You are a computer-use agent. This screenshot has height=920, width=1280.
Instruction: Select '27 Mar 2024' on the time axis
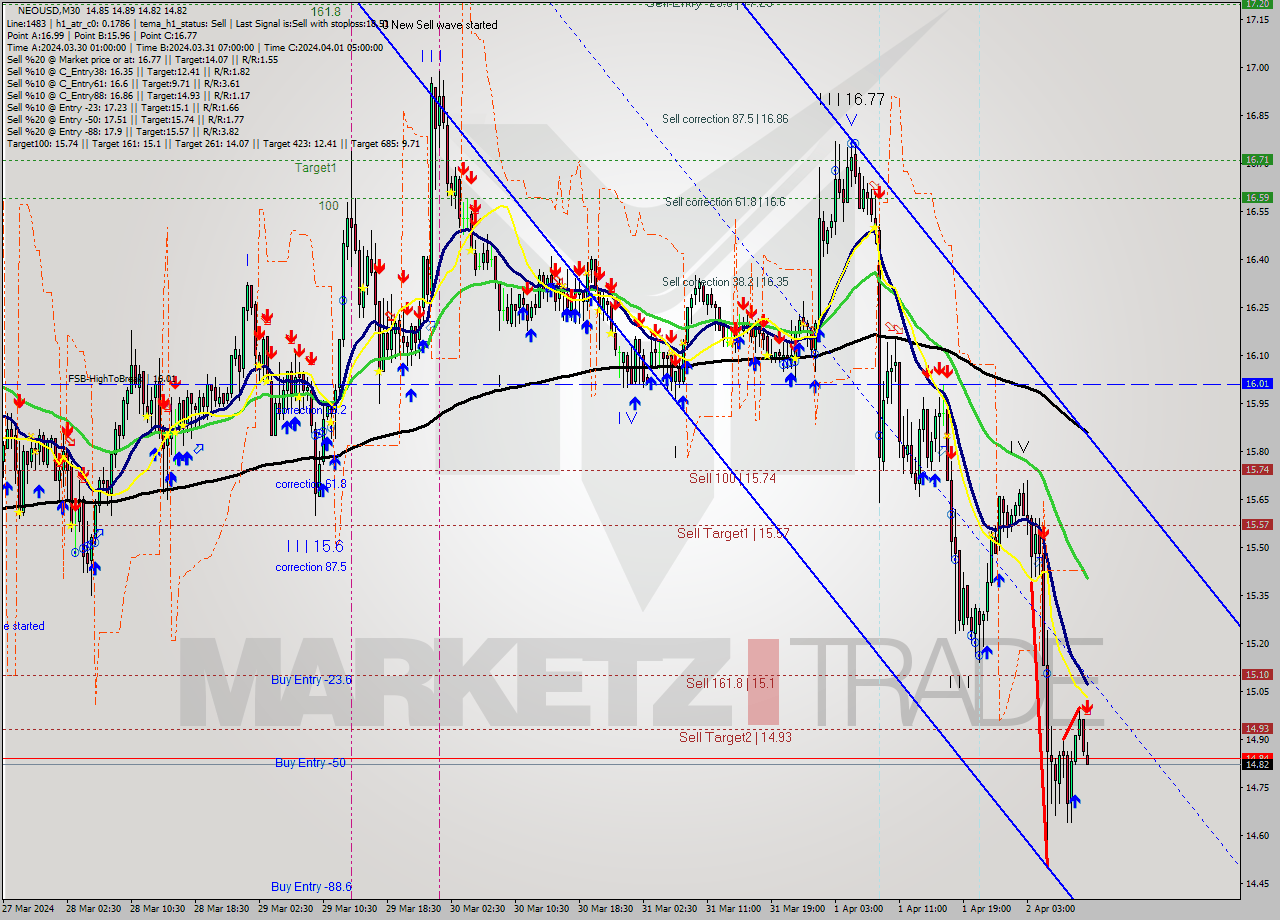click(30, 909)
